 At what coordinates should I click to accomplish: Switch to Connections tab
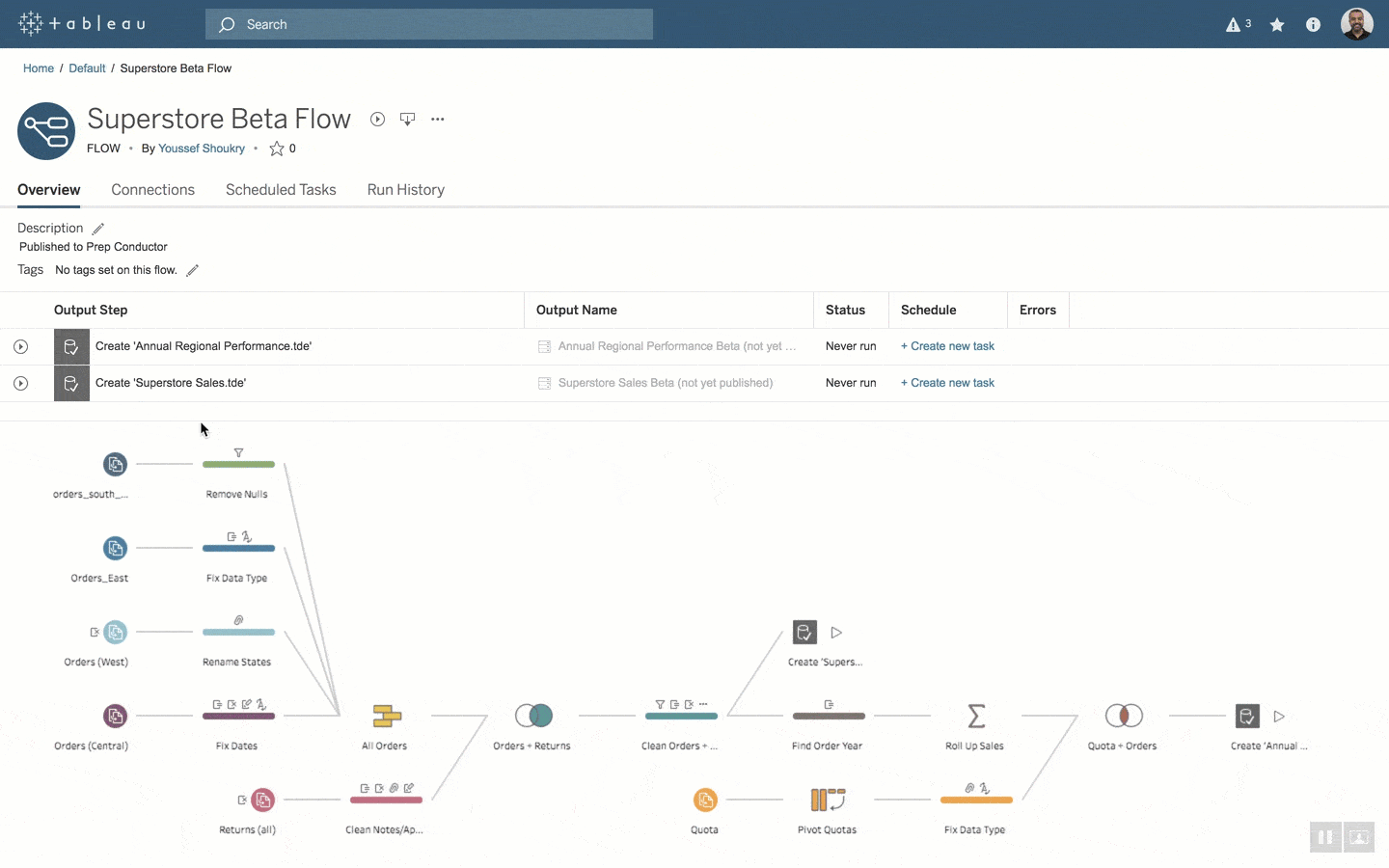(152, 190)
